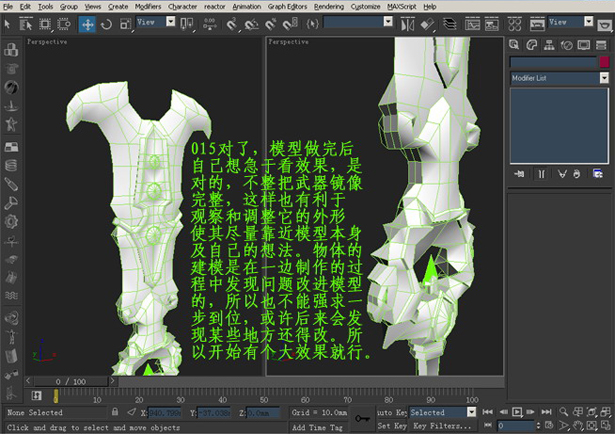Select the Select and Move tool
The height and width of the screenshot is (434, 615).
(87, 22)
